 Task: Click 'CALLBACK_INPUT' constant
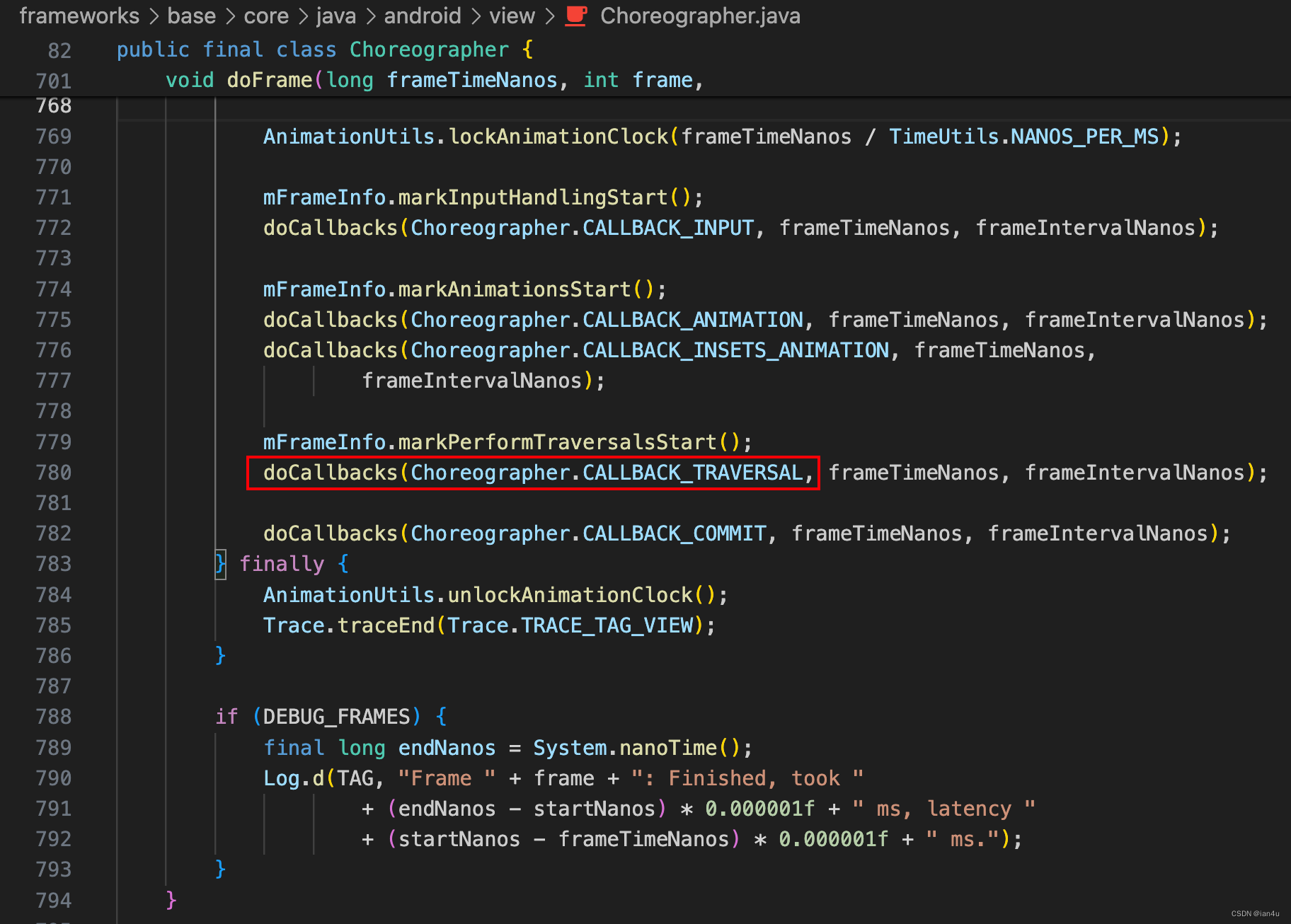(x=668, y=228)
